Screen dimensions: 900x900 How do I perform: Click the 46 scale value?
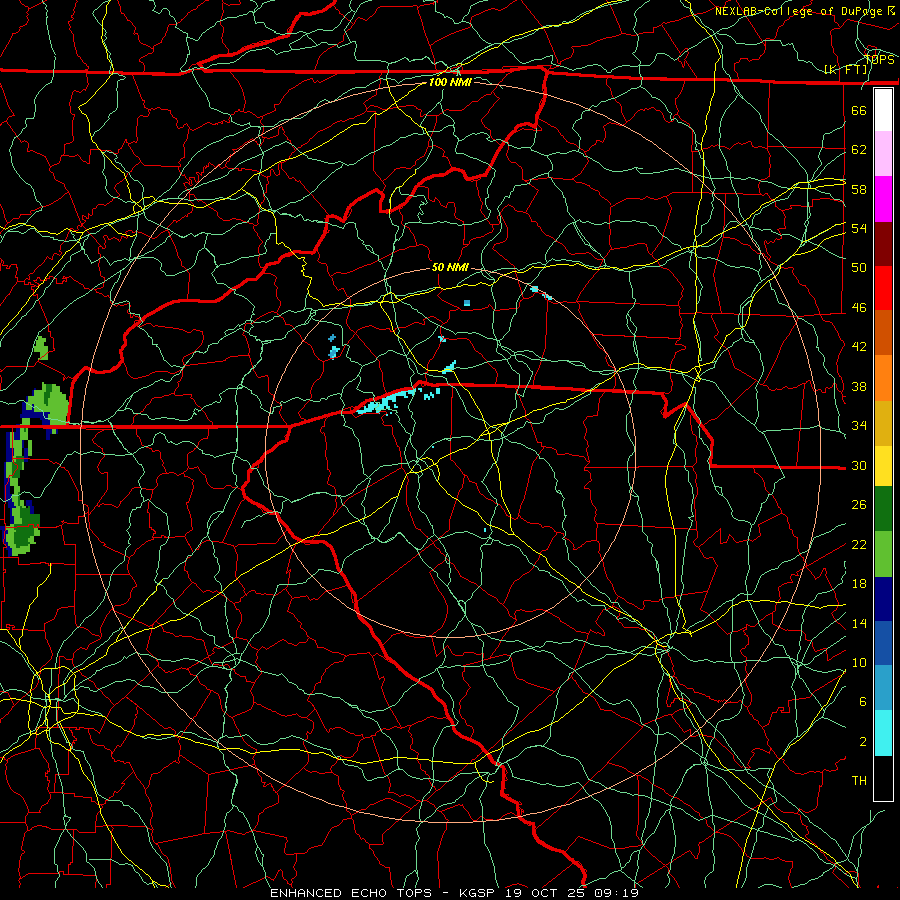click(859, 308)
